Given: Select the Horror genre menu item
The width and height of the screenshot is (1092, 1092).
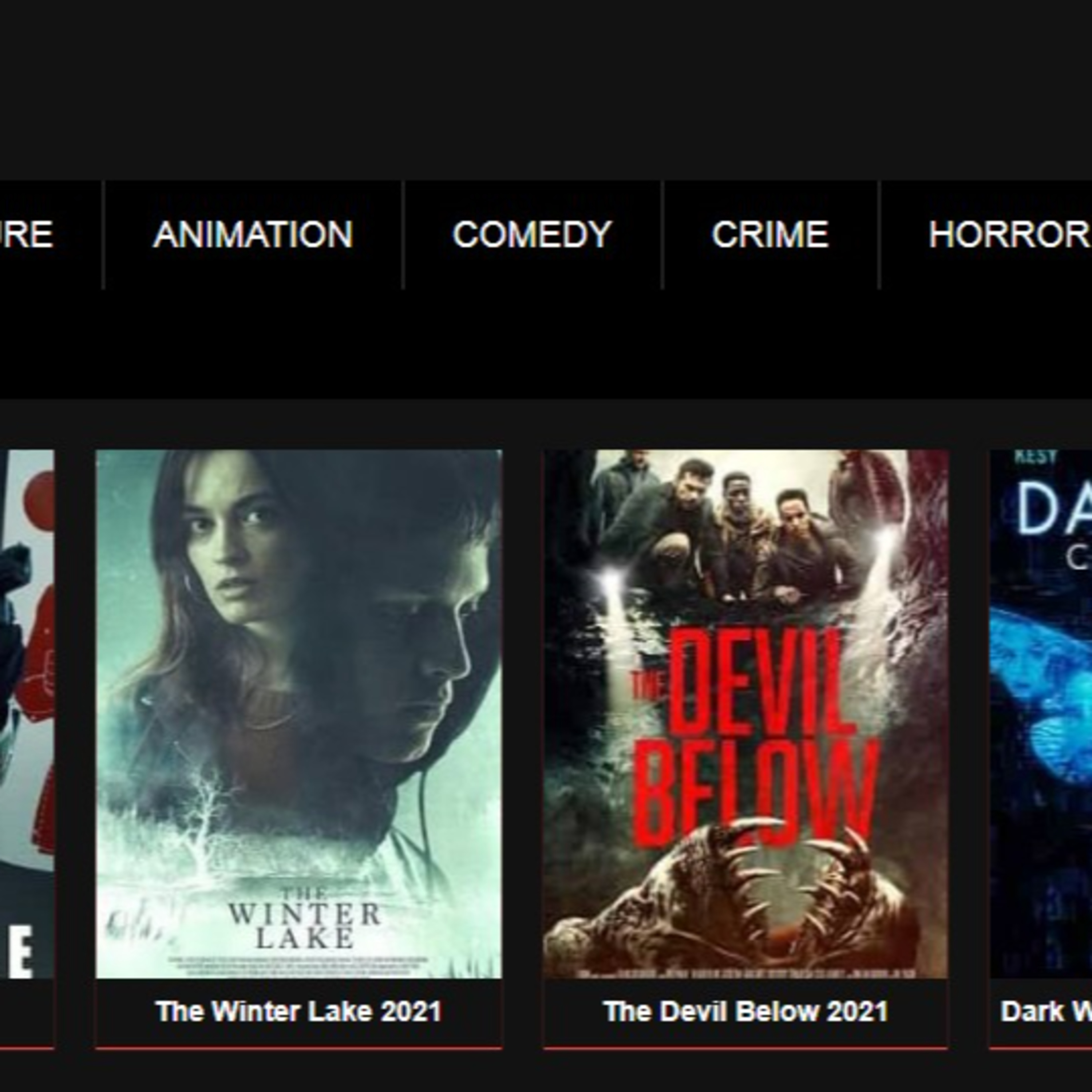Looking at the screenshot, I should (x=986, y=234).
